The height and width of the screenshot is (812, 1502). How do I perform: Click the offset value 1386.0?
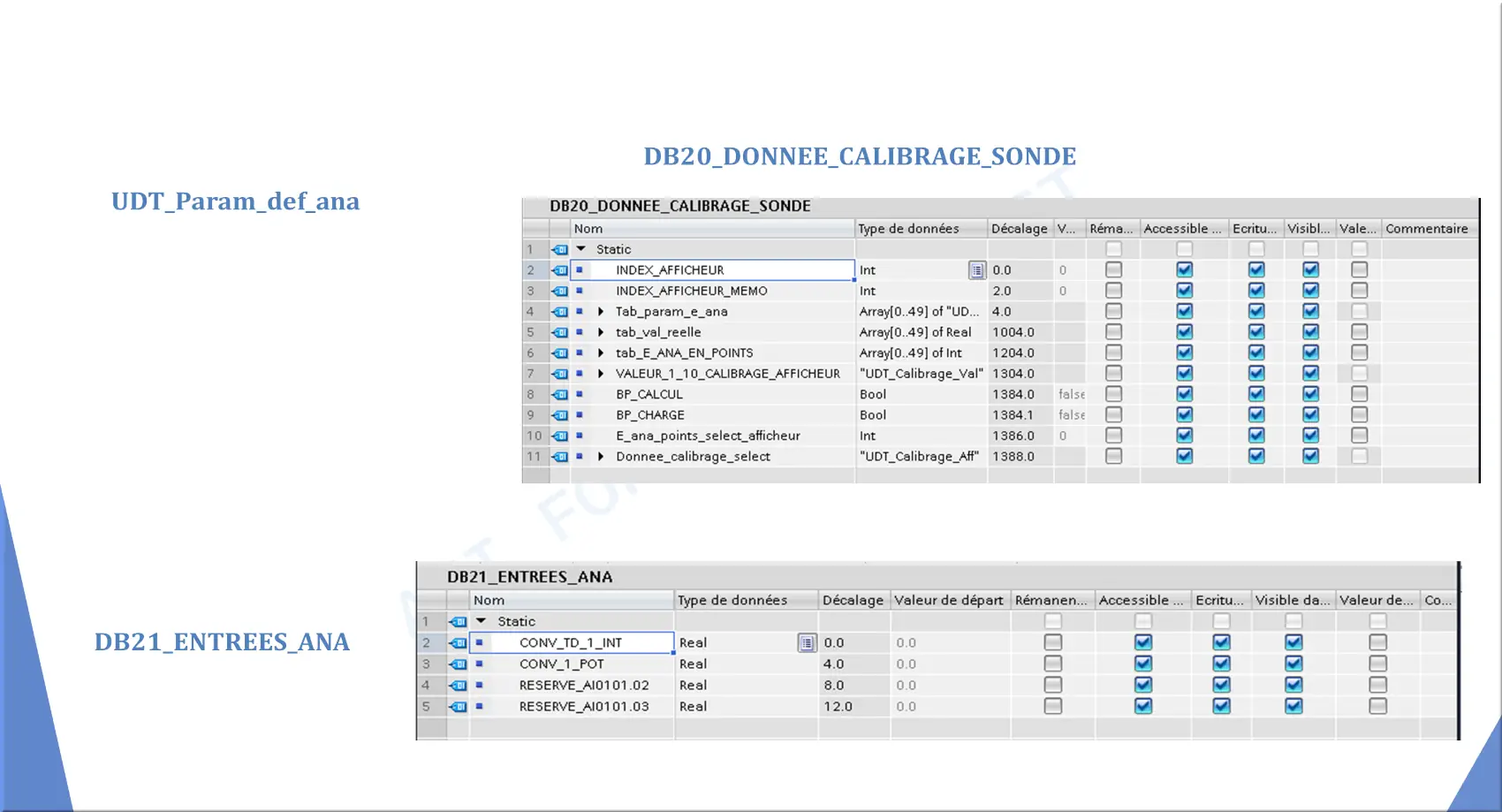tap(1013, 436)
